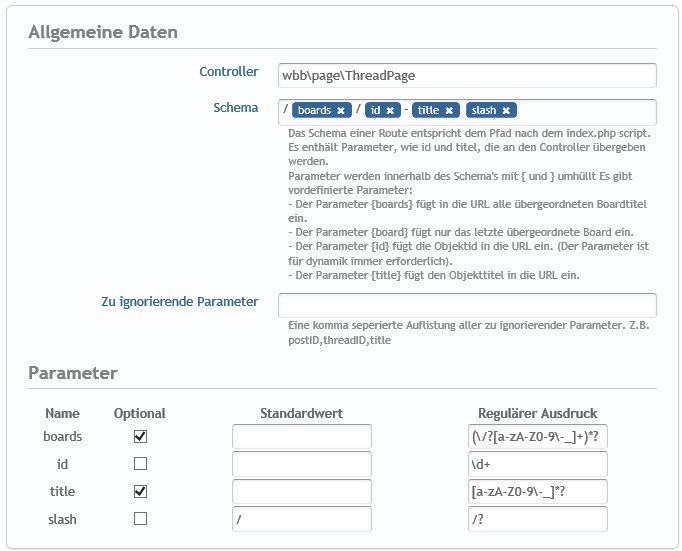Edit the Regulärer Ausdruck field for slash
This screenshot has height=551, width=682.
pyautogui.click(x=537, y=519)
